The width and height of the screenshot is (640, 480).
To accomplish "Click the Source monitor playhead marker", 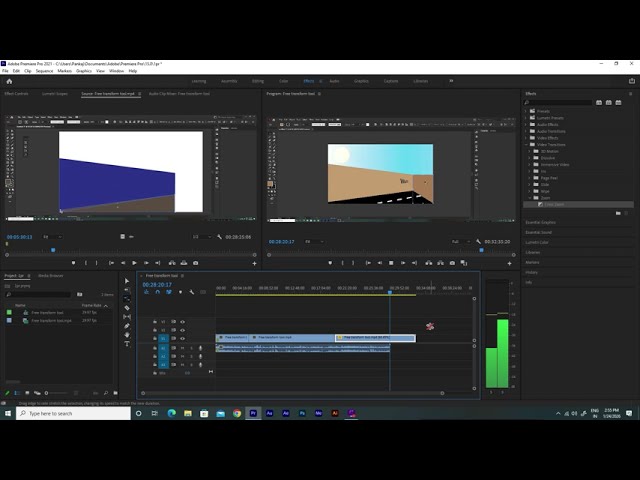I will tap(53, 250).
